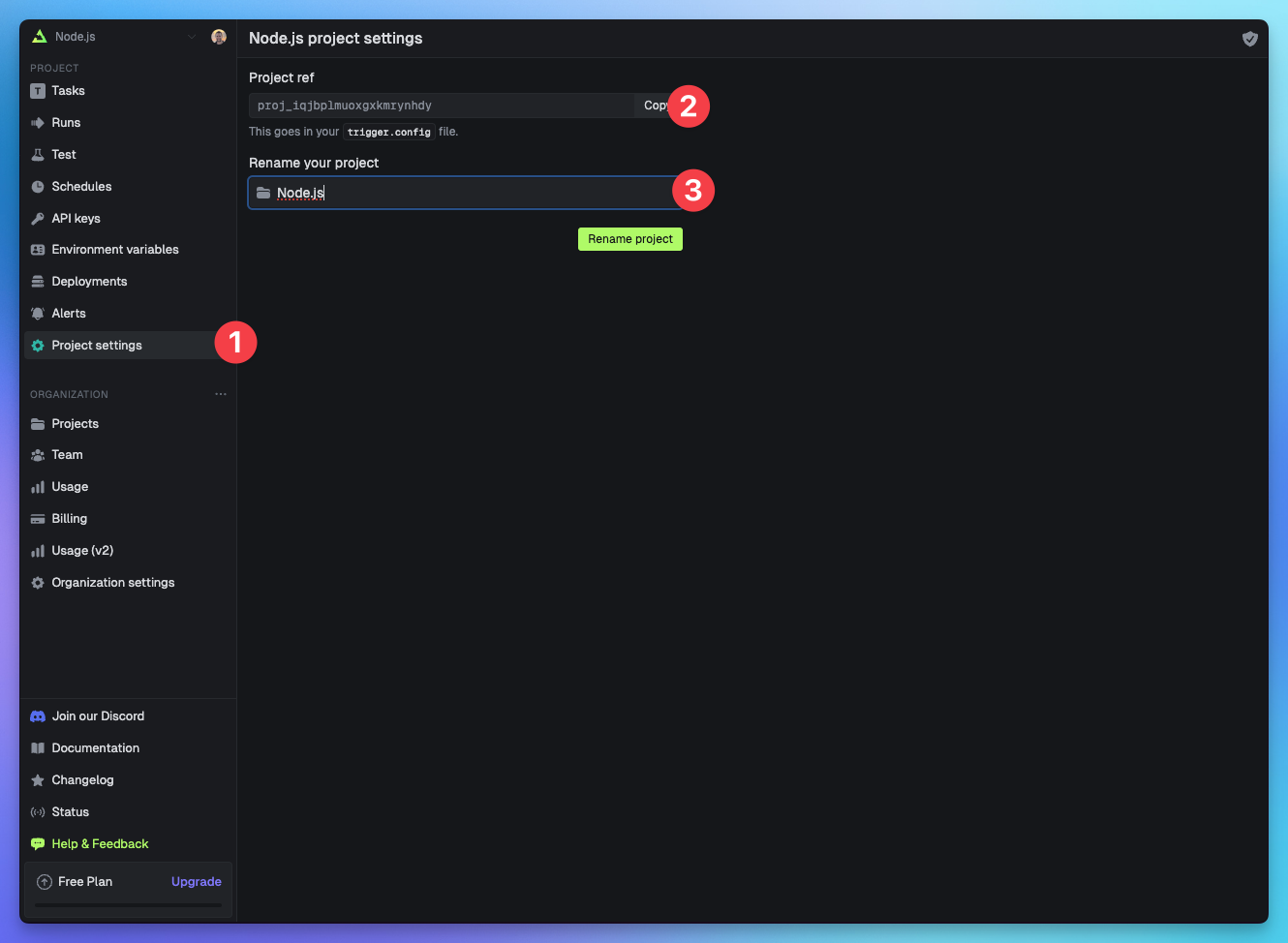Screen dimensions: 1288x943
Task: Click the Upgrade link on Free Plan
Action: click(x=196, y=881)
